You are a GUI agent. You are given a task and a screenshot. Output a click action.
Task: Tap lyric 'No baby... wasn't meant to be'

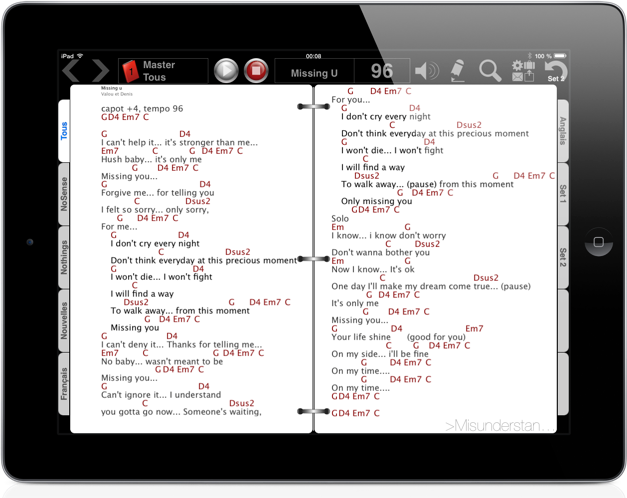pyautogui.click(x=162, y=361)
